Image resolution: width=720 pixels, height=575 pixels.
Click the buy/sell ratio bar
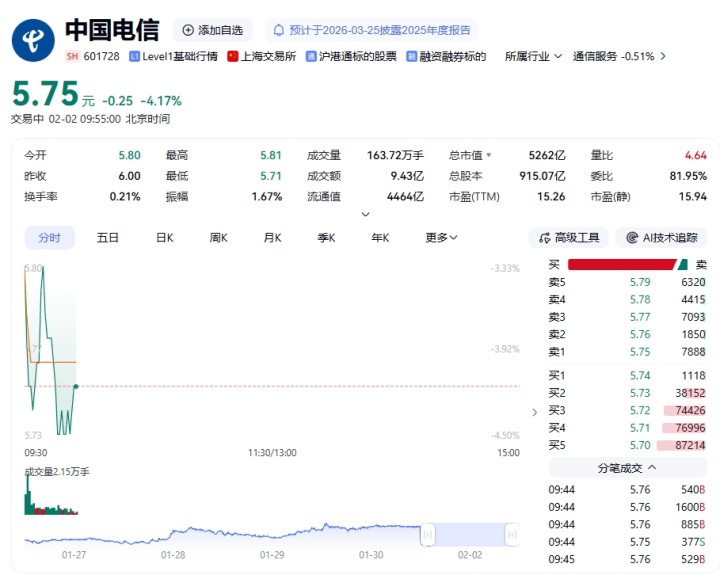coord(628,265)
